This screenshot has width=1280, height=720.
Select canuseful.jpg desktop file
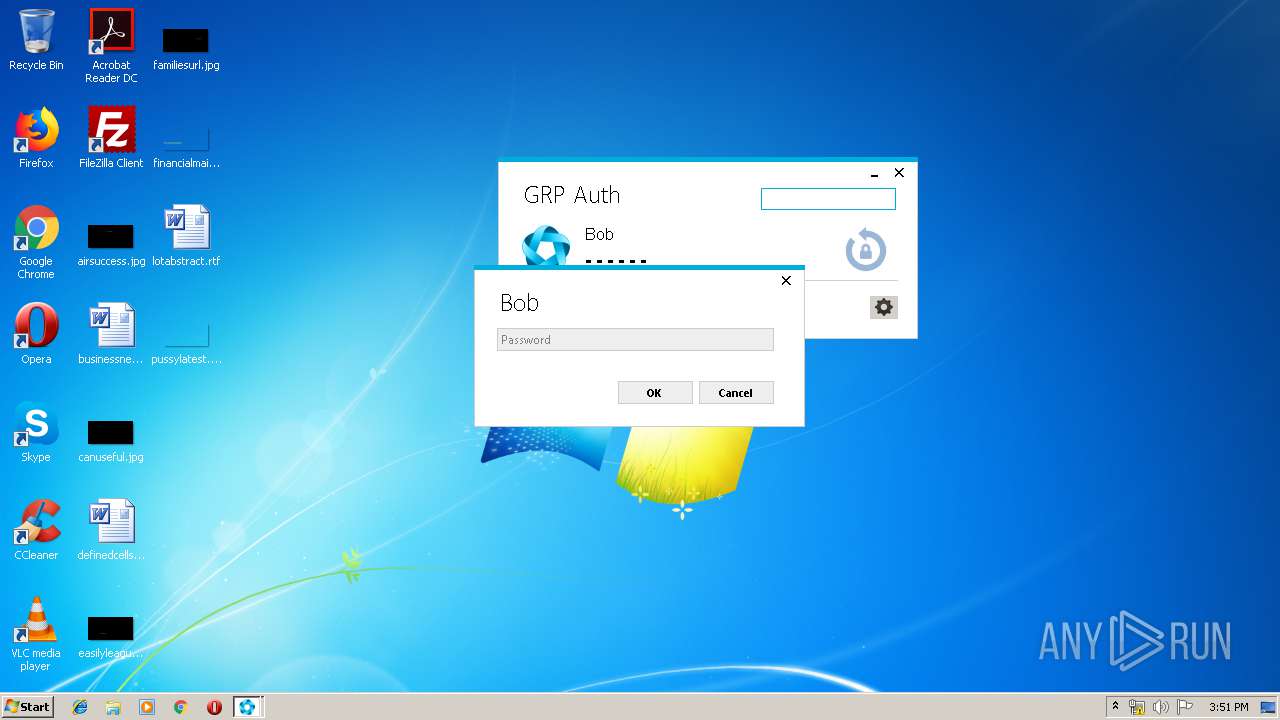pyautogui.click(x=111, y=440)
